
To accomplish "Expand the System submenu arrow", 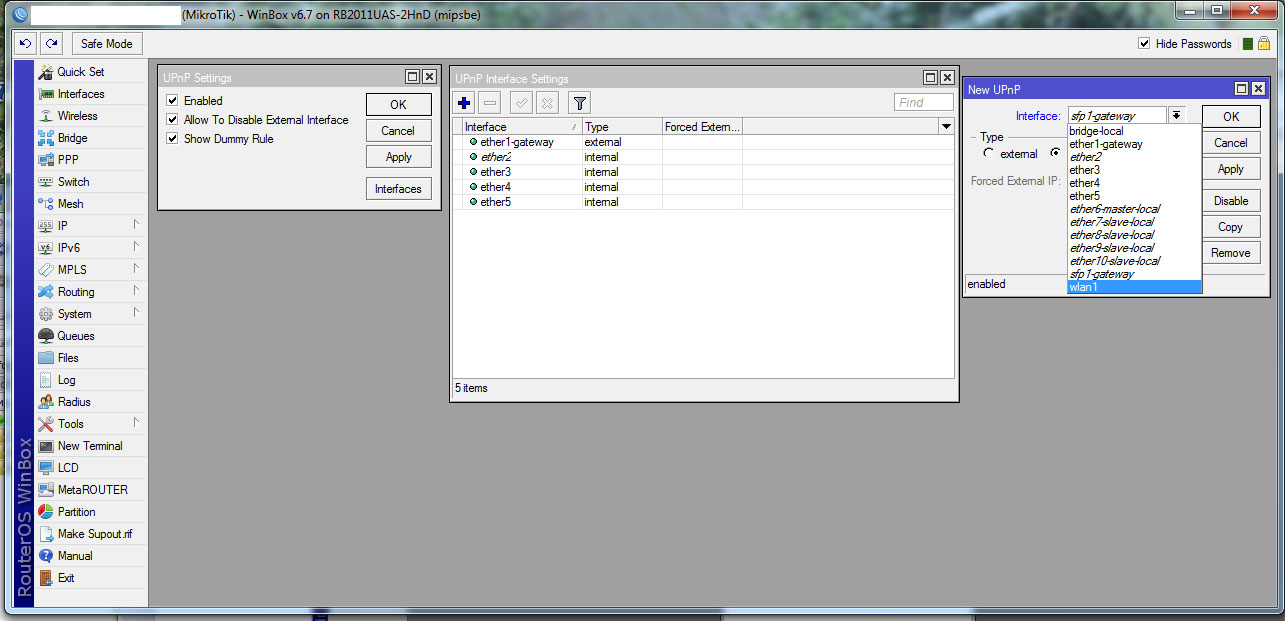I will tap(135, 313).
